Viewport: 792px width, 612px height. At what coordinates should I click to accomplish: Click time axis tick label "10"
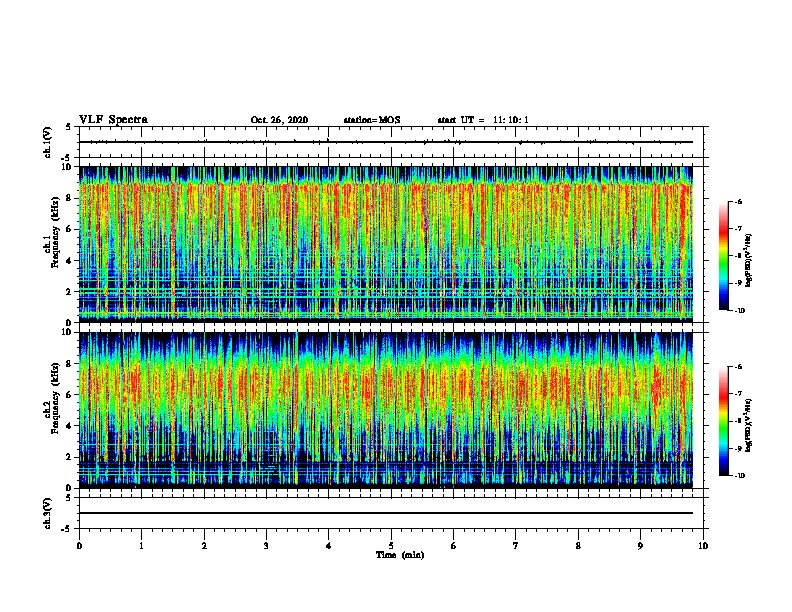point(703,546)
